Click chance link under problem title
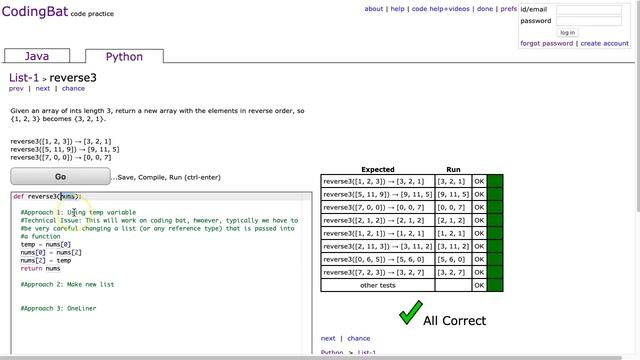Image resolution: width=640 pixels, height=360 pixels. click(x=73, y=88)
